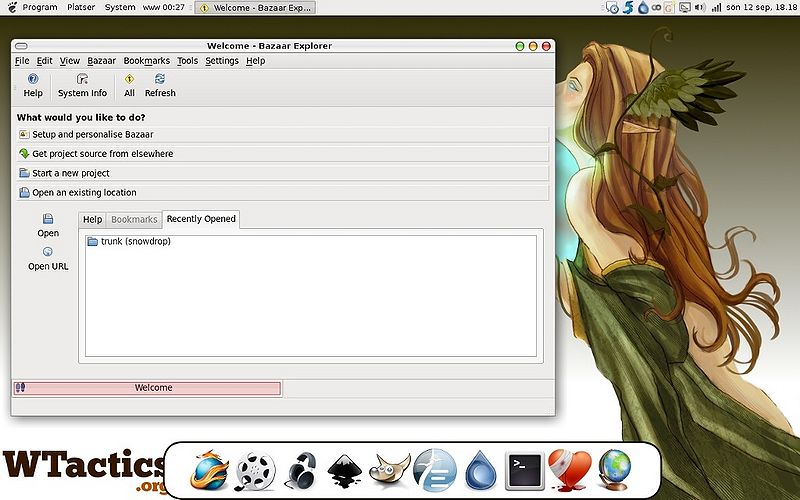The height and width of the screenshot is (500, 800).
Task: Click the infinity loop tray icon
Action: pyautogui.click(x=656, y=8)
